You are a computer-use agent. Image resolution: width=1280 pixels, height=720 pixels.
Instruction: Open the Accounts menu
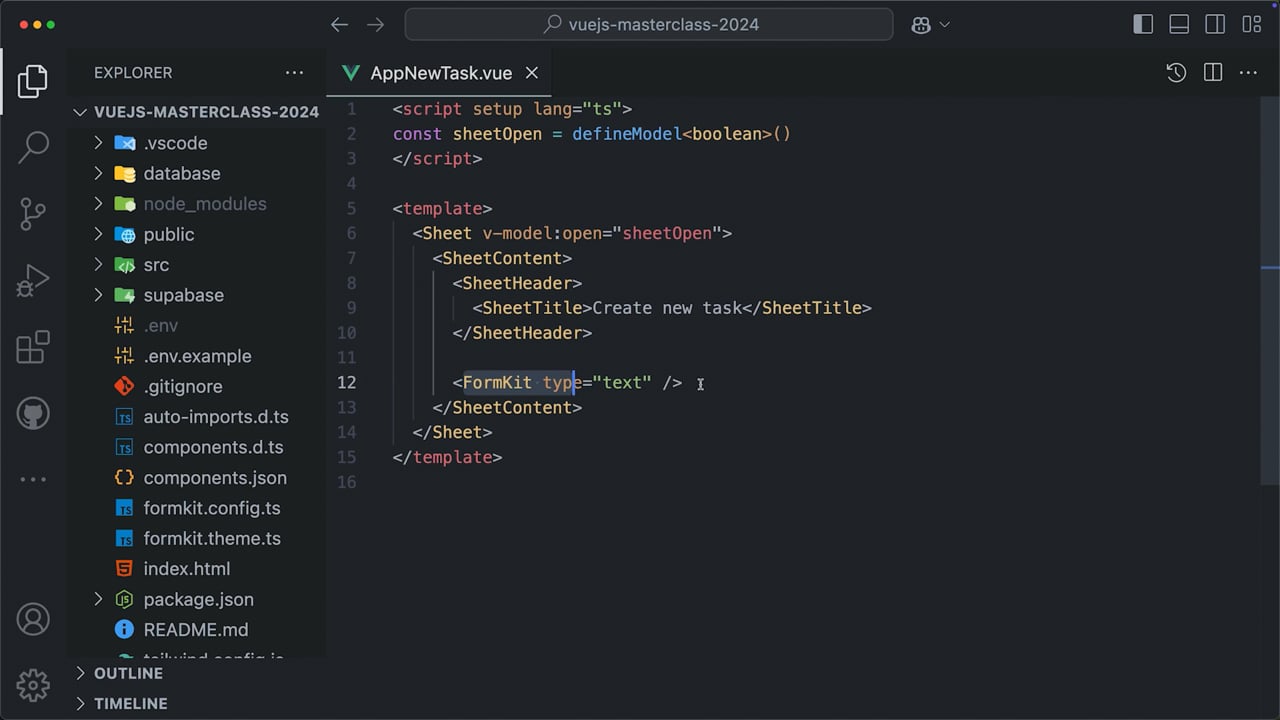coord(33,619)
